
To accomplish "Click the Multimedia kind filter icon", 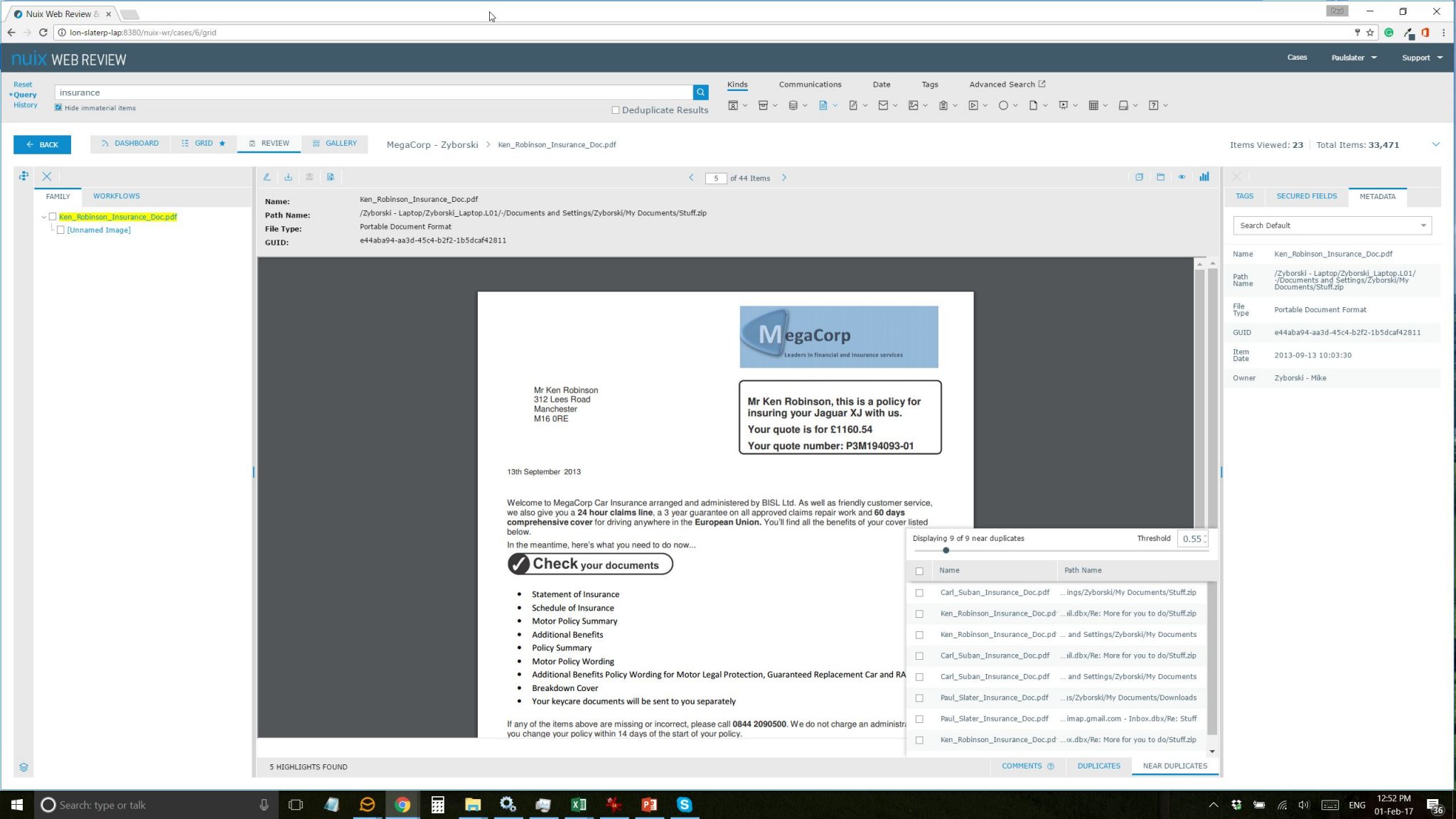I will pyautogui.click(x=974, y=105).
